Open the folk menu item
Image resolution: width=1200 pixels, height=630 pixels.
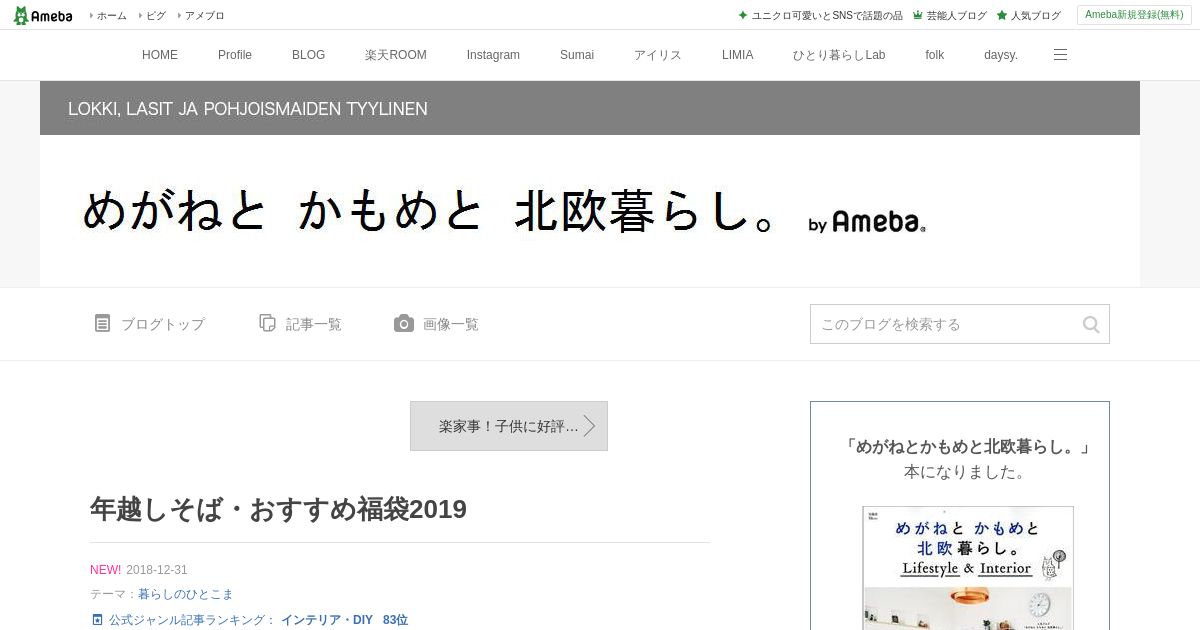(x=935, y=55)
